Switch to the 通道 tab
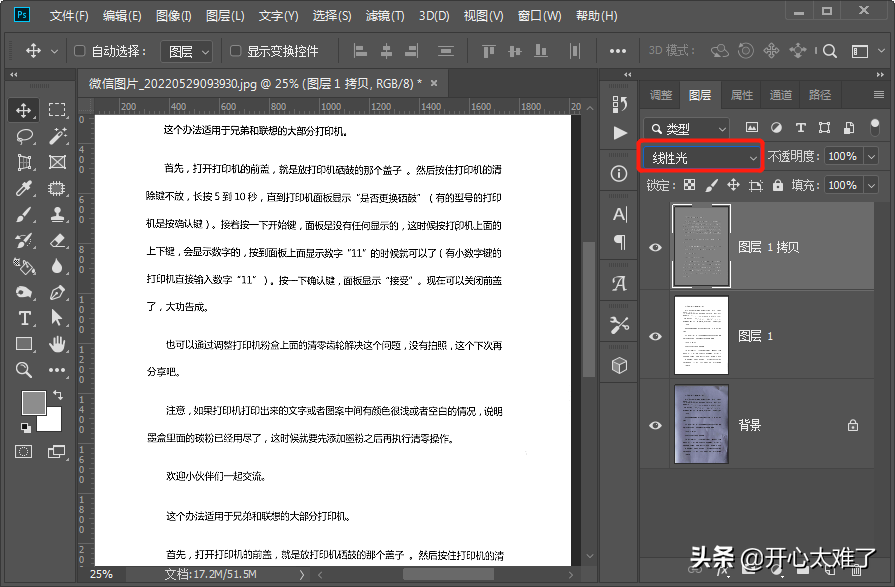The width and height of the screenshot is (895, 587). [780, 95]
